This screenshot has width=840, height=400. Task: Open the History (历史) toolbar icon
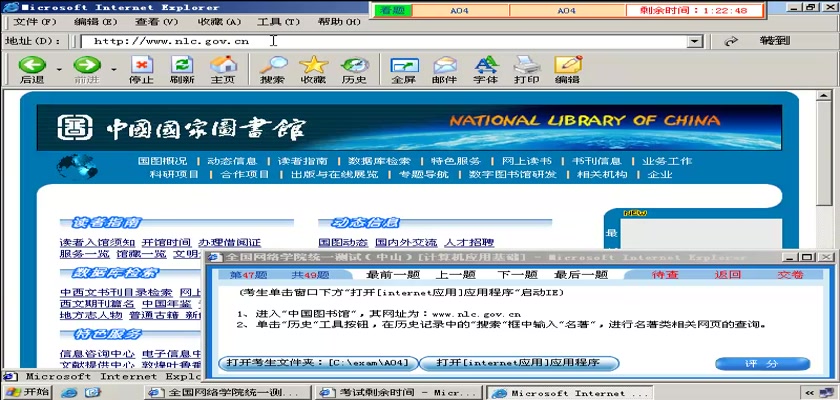point(354,65)
